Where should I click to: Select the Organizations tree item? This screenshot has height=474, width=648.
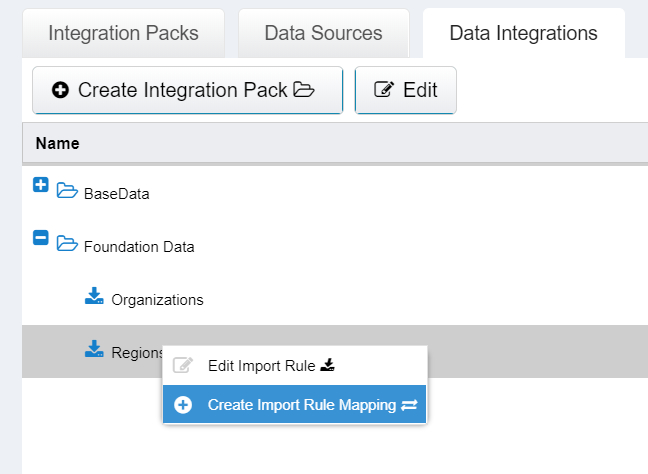pos(157,299)
